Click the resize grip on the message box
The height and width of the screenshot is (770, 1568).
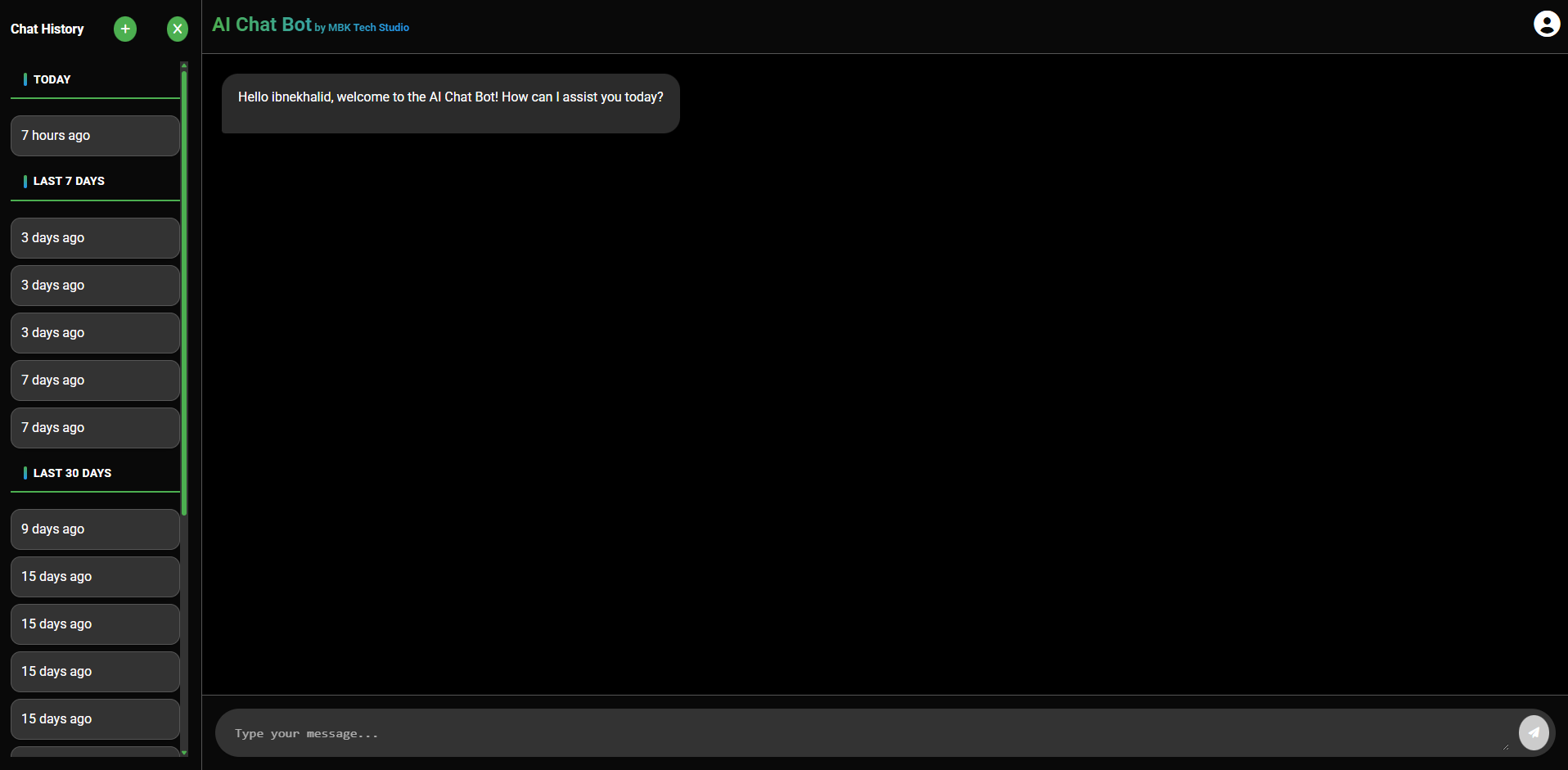(1505, 745)
